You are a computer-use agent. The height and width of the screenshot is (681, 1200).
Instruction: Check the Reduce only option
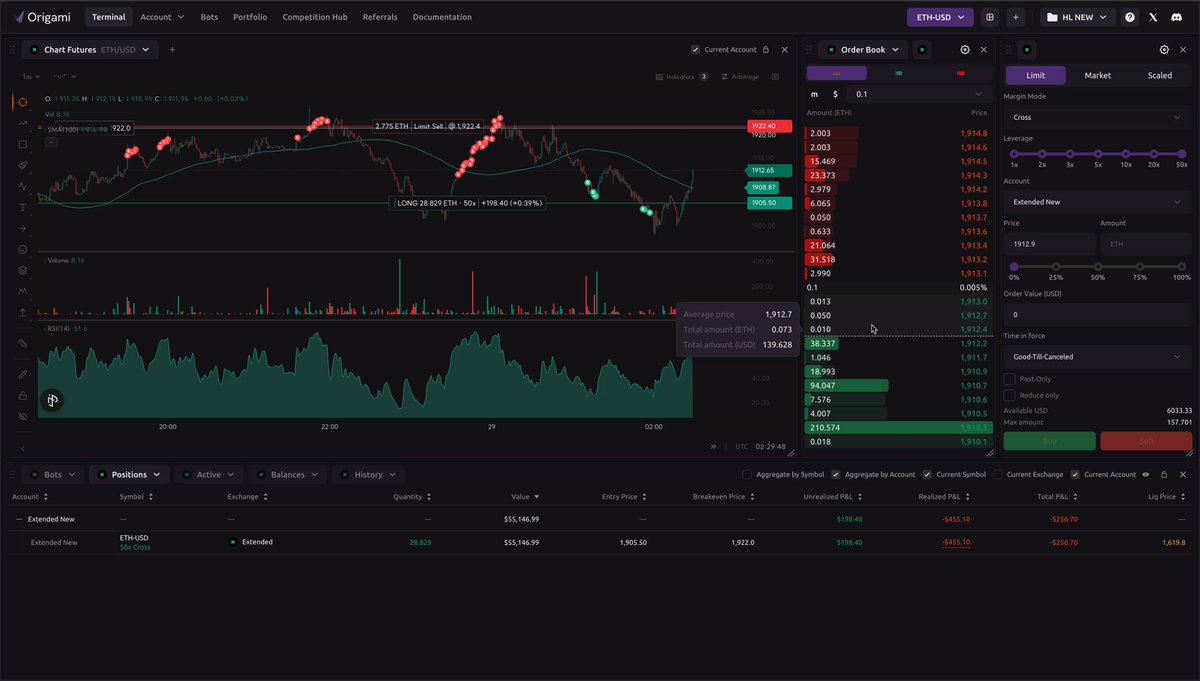tap(1010, 395)
